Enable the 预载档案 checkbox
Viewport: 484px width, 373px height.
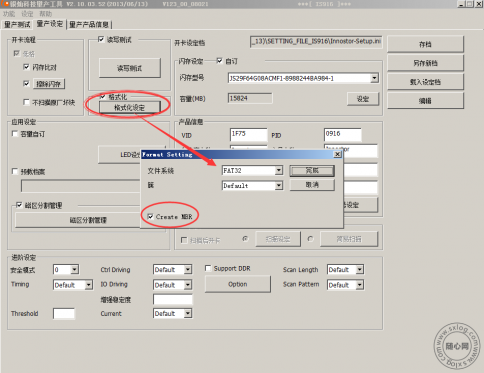coord(15,171)
